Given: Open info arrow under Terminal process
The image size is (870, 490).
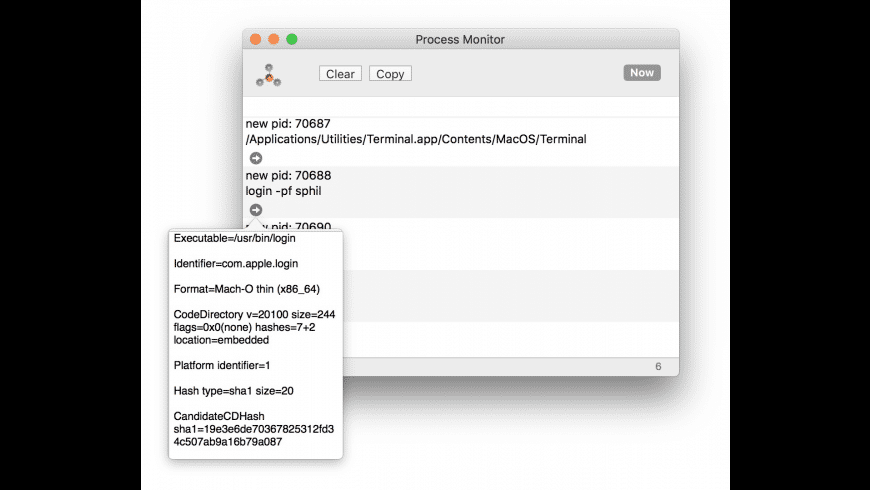Looking at the screenshot, I should click(256, 158).
